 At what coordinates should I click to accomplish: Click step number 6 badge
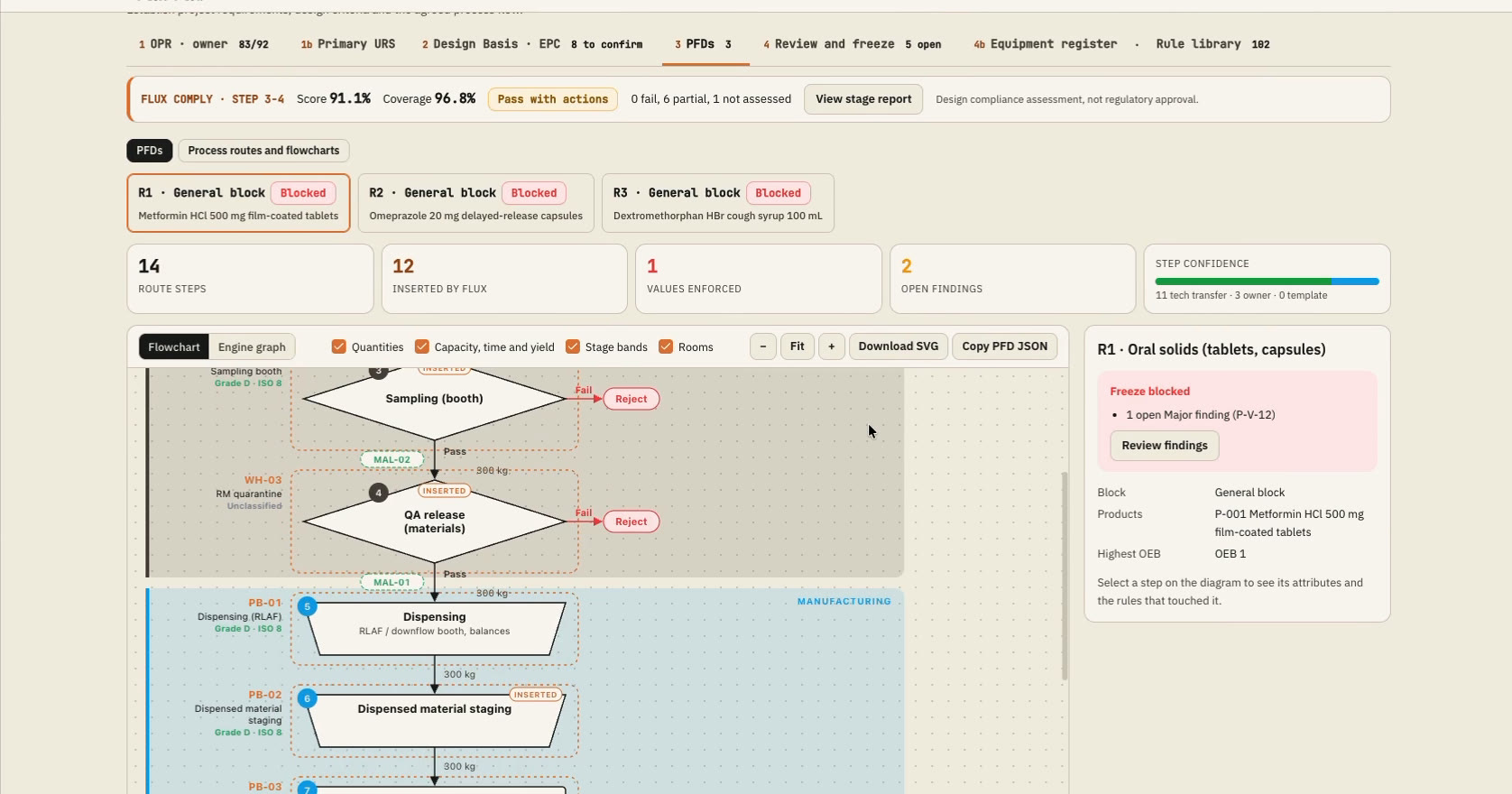308,698
